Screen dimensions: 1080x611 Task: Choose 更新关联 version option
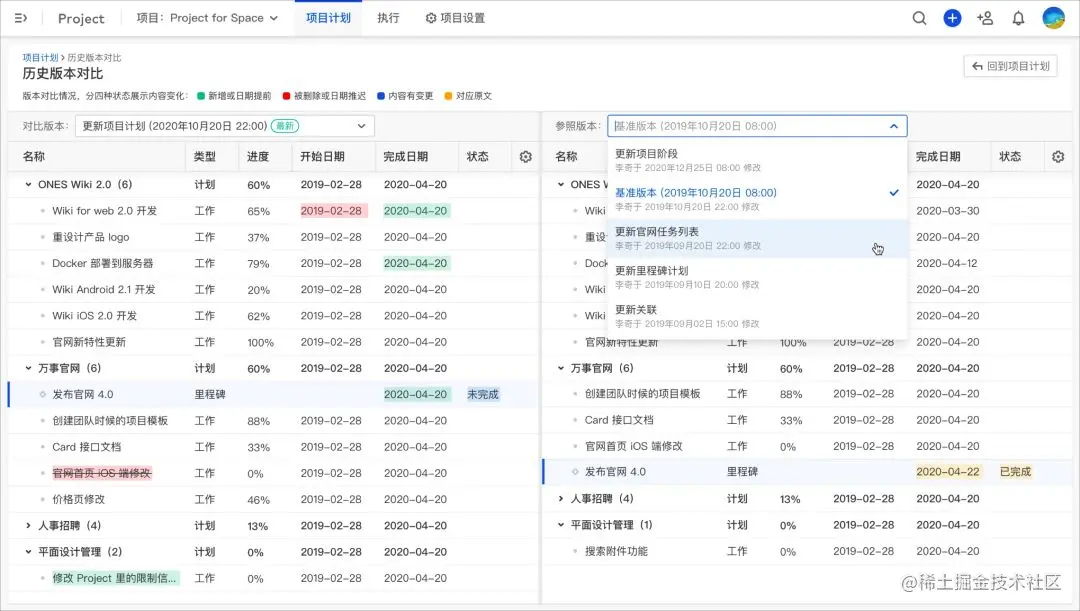coord(757,316)
